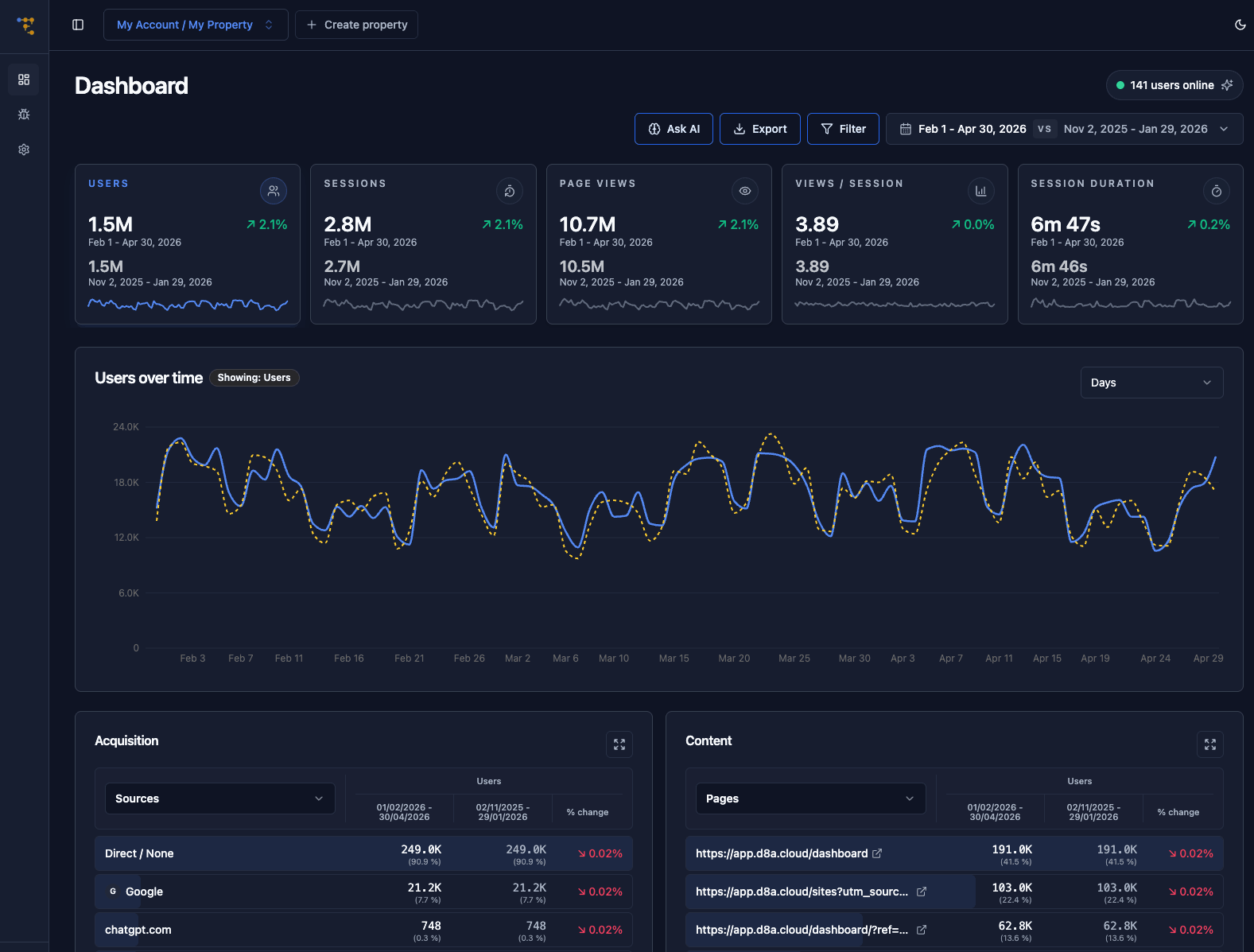Open the Days granularity dropdown
The width and height of the screenshot is (1254, 952).
click(x=1151, y=383)
